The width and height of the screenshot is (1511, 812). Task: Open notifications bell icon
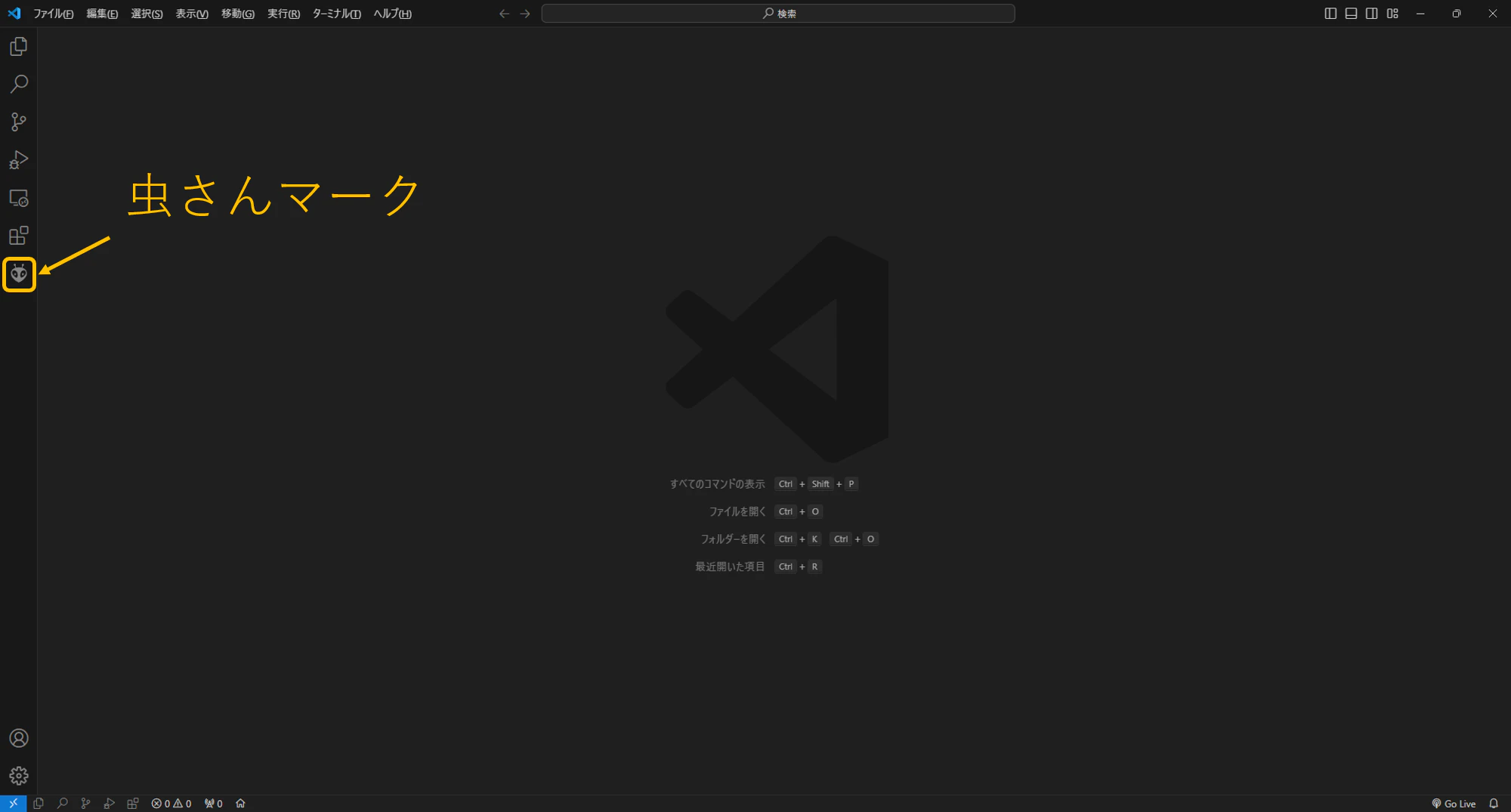click(1494, 804)
